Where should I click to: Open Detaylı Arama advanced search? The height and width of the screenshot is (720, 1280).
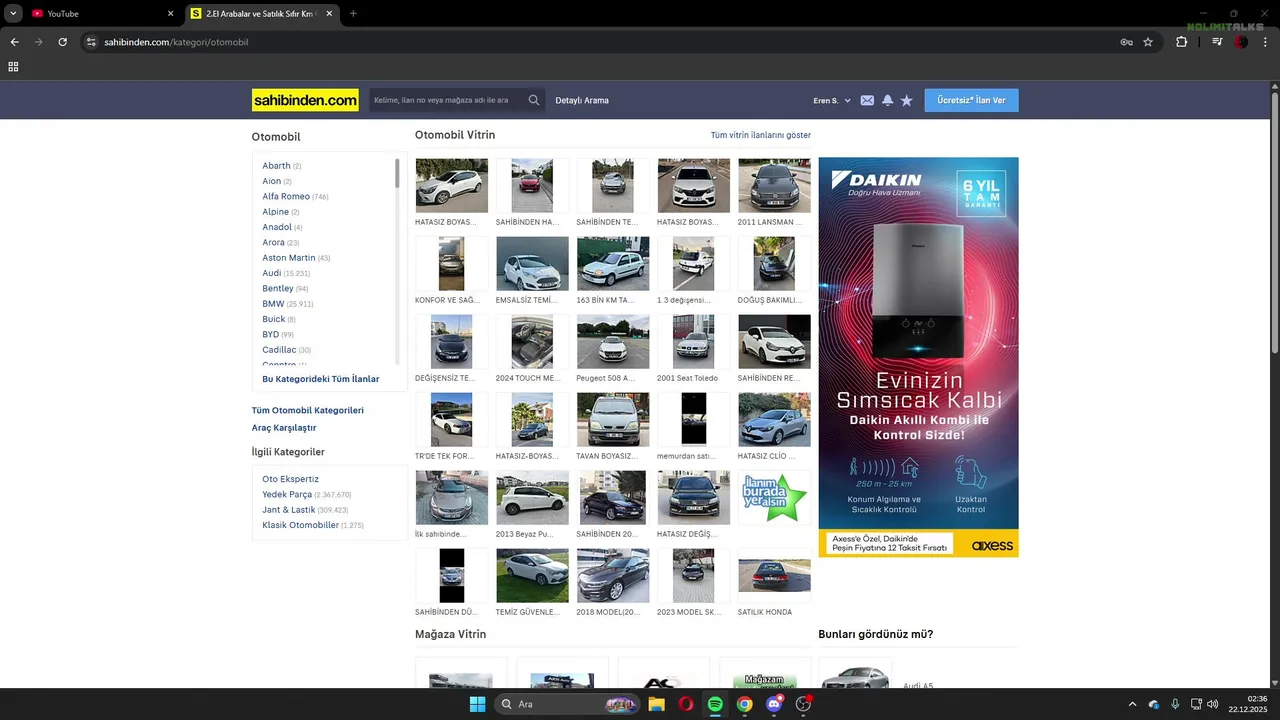582,101
